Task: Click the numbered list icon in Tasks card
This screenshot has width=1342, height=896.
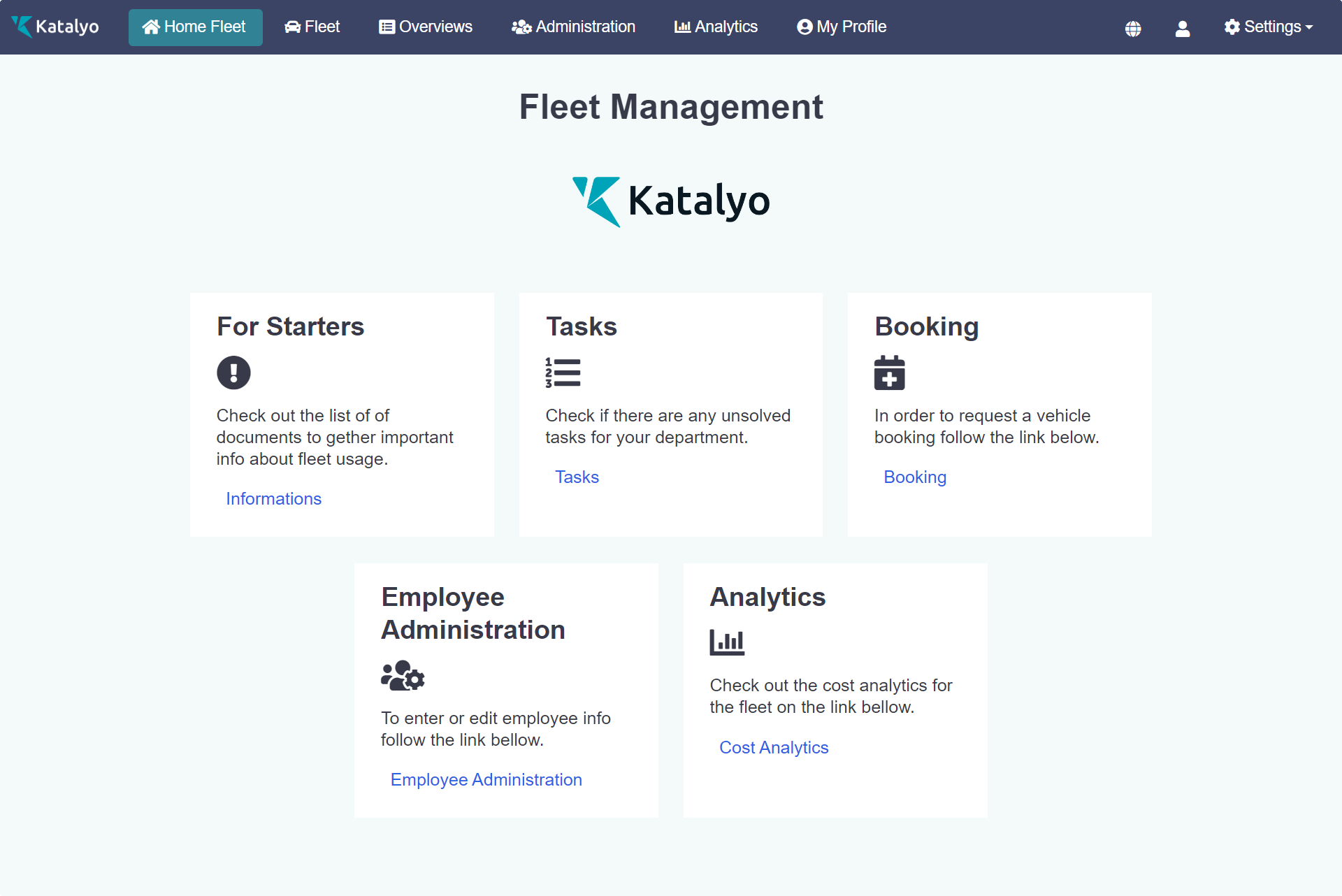Action: 563,373
